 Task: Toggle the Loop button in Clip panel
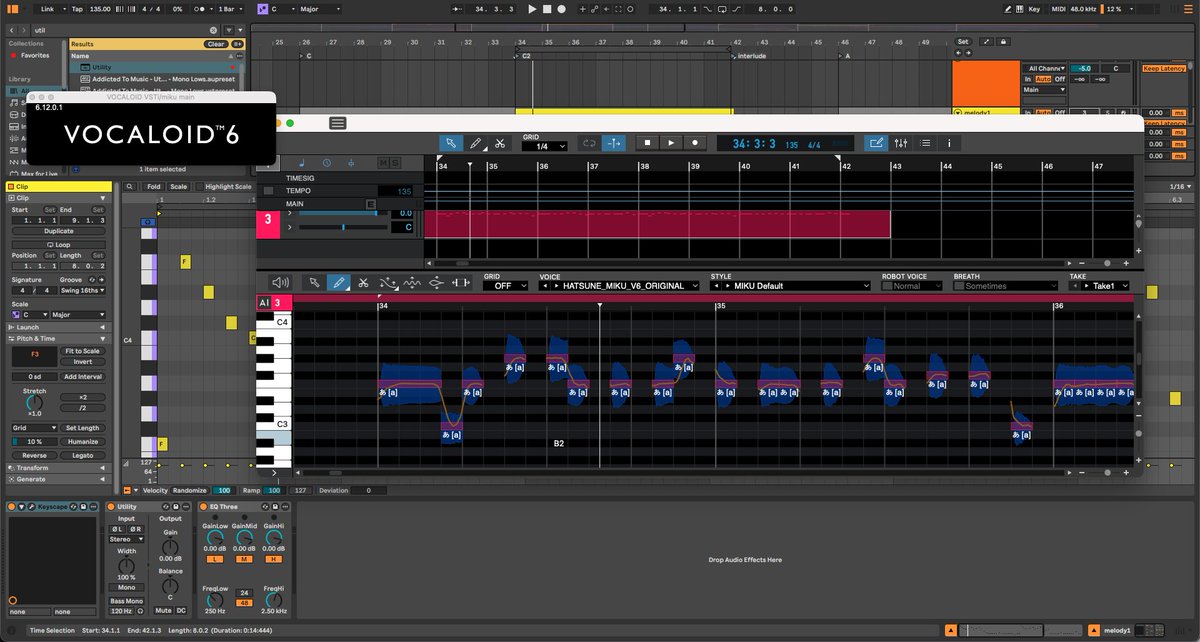tap(59, 244)
